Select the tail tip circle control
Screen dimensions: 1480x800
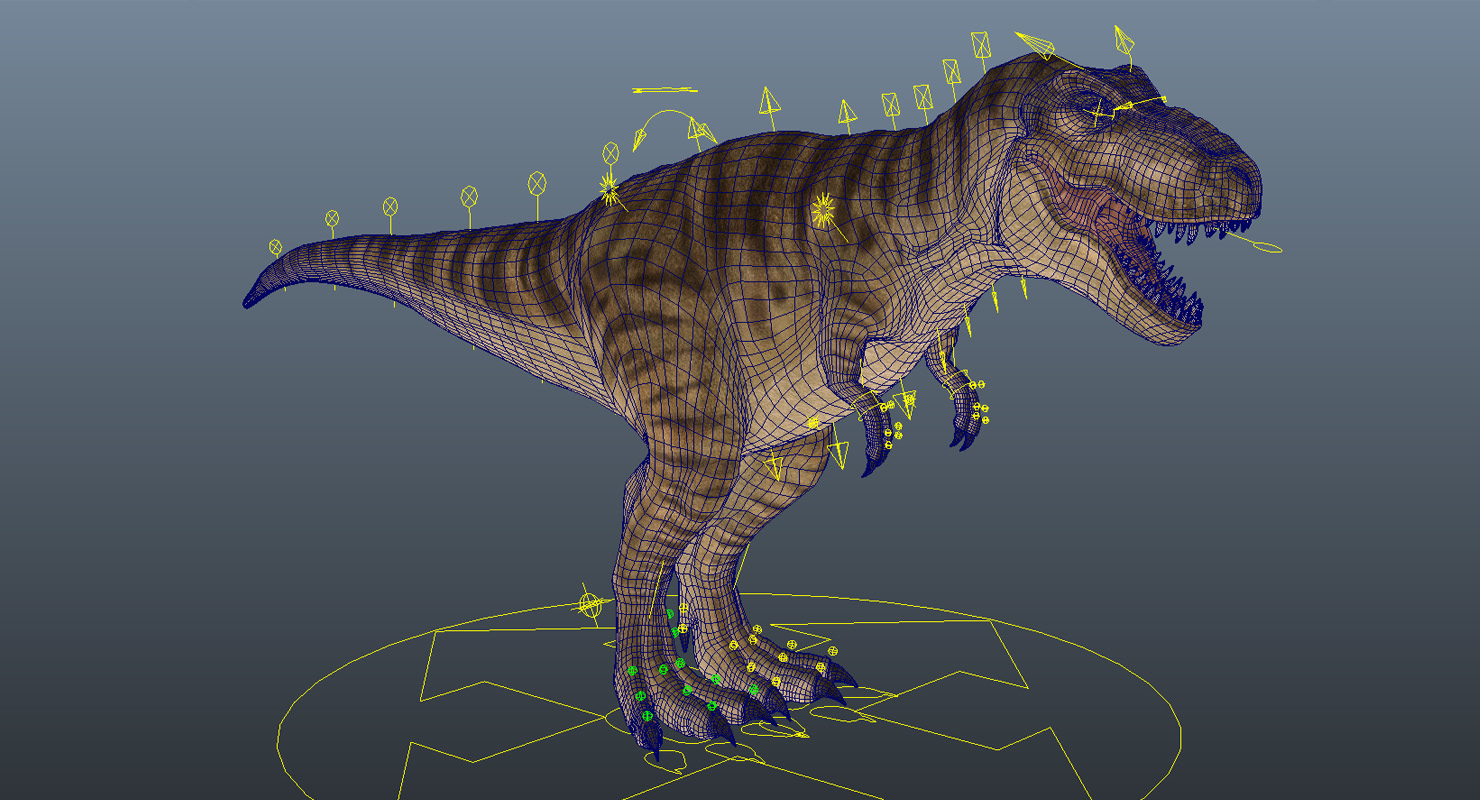pyautogui.click(x=275, y=247)
